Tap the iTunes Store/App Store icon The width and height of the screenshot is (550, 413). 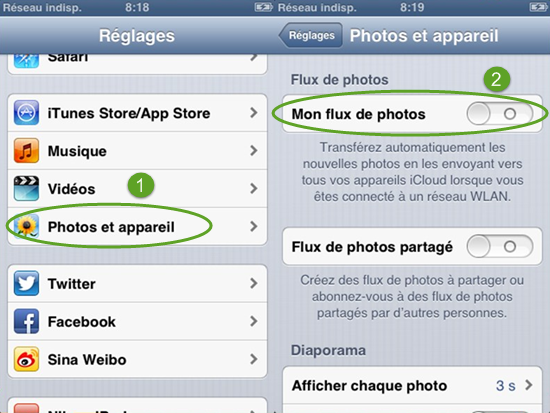tap(26, 113)
